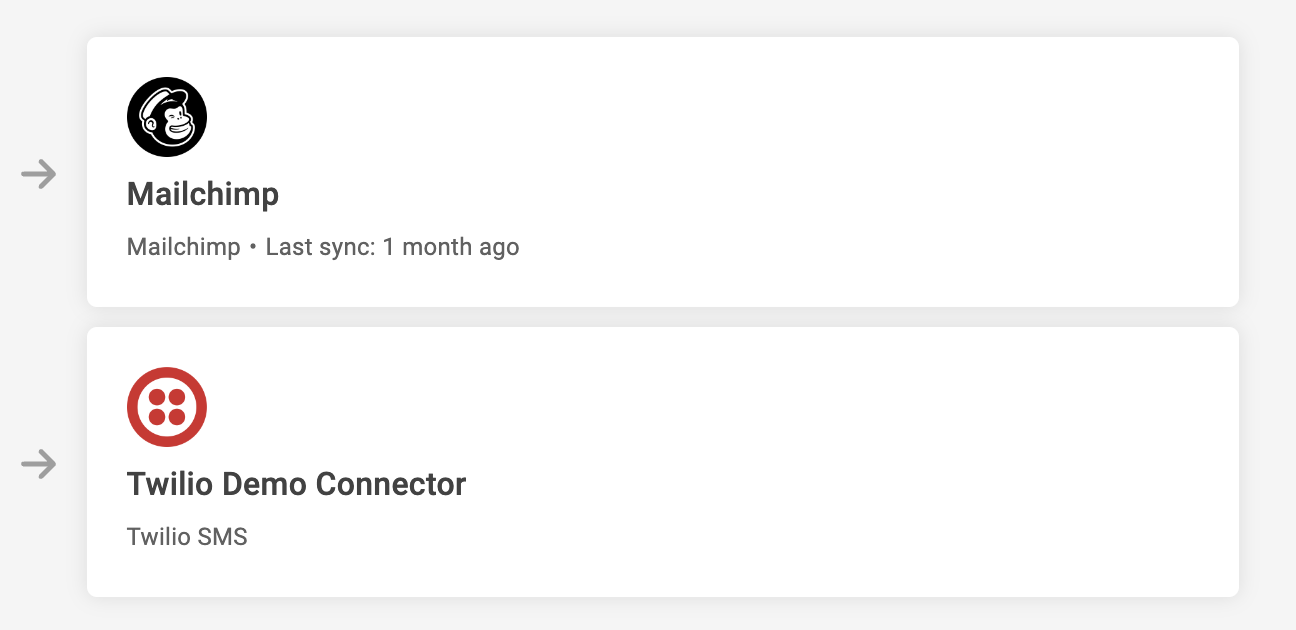Click empty space inside the Twilio card
The width and height of the screenshot is (1296, 630).
pyautogui.click(x=800, y=460)
